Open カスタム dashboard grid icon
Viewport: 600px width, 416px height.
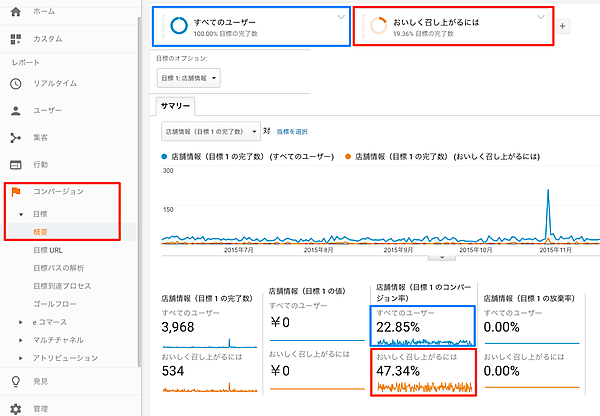[x=15, y=39]
